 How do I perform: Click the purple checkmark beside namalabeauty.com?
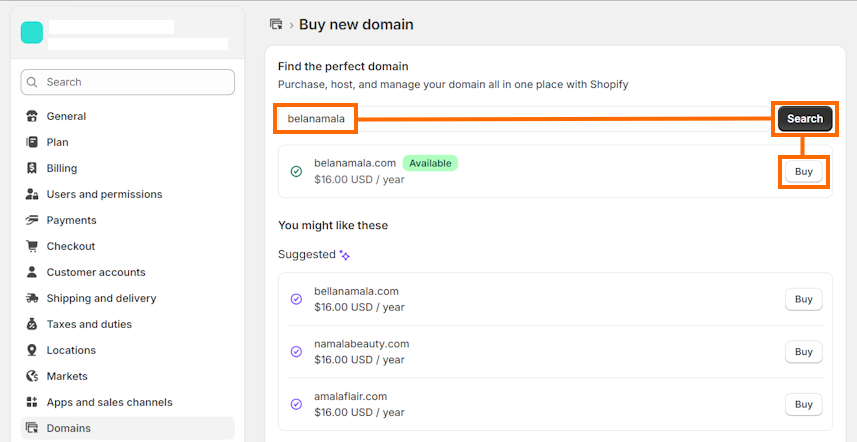pos(296,352)
